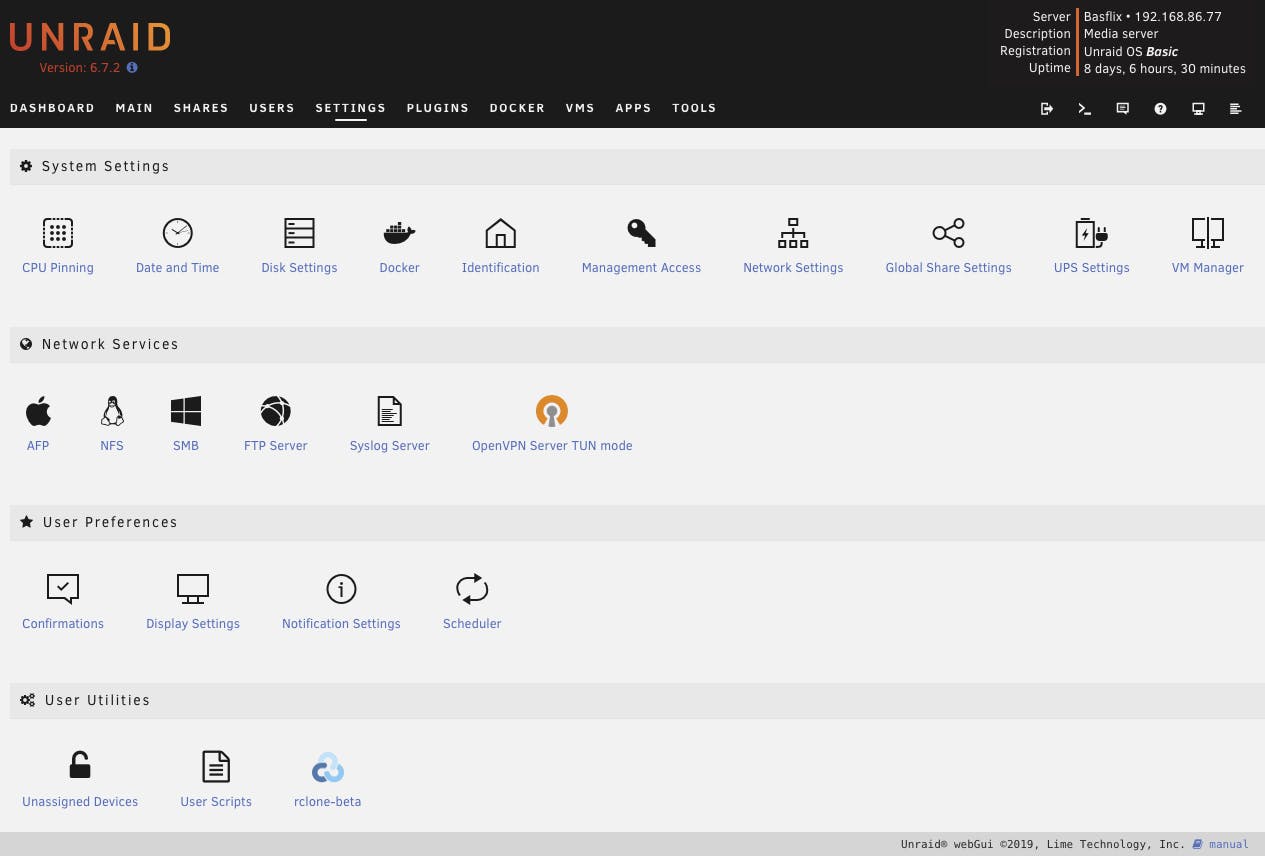1265x856 pixels.
Task: Click the uptime value text
Action: 1165,69
